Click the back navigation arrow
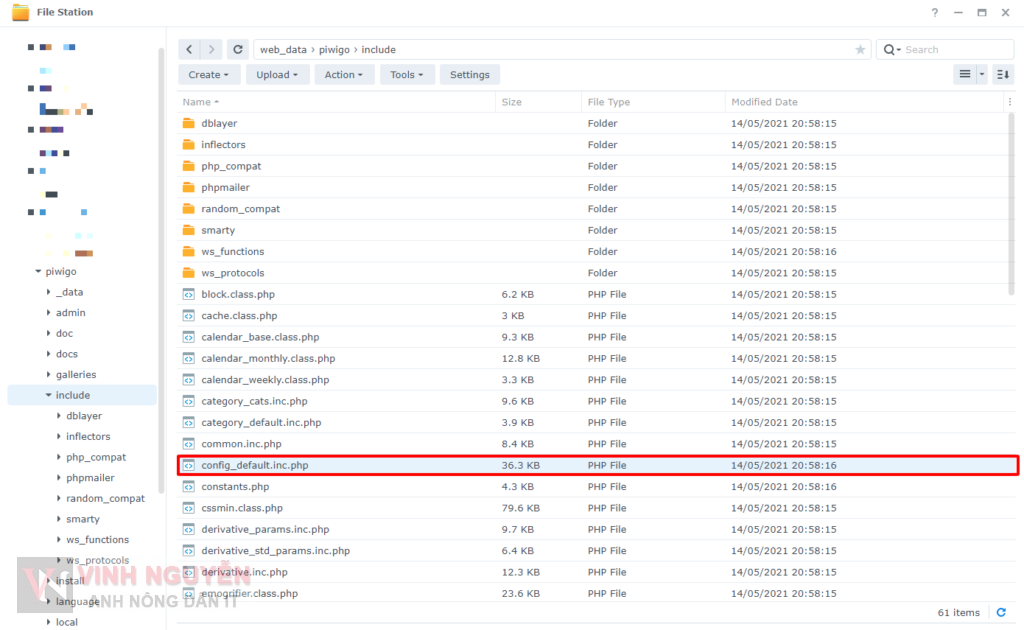 coord(190,49)
